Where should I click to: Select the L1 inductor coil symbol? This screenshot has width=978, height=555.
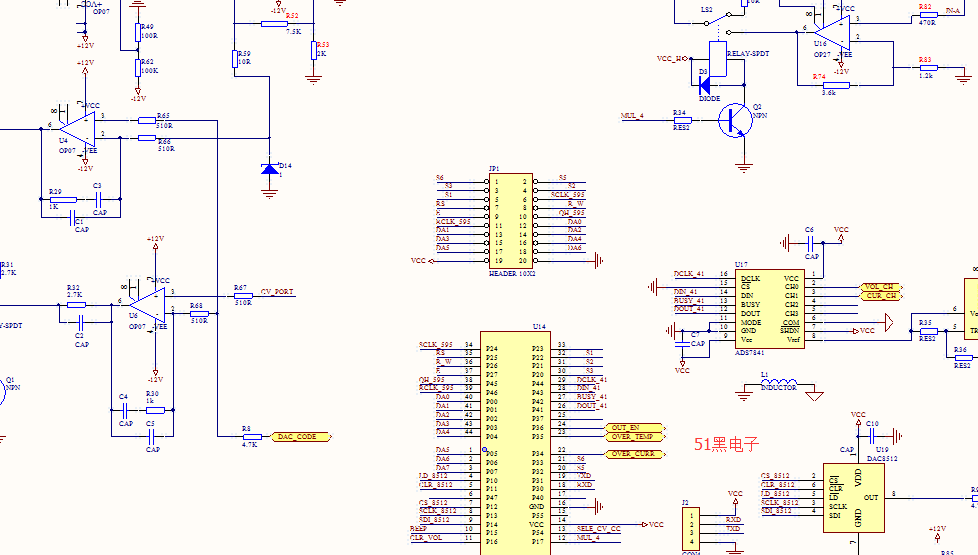tap(779, 384)
